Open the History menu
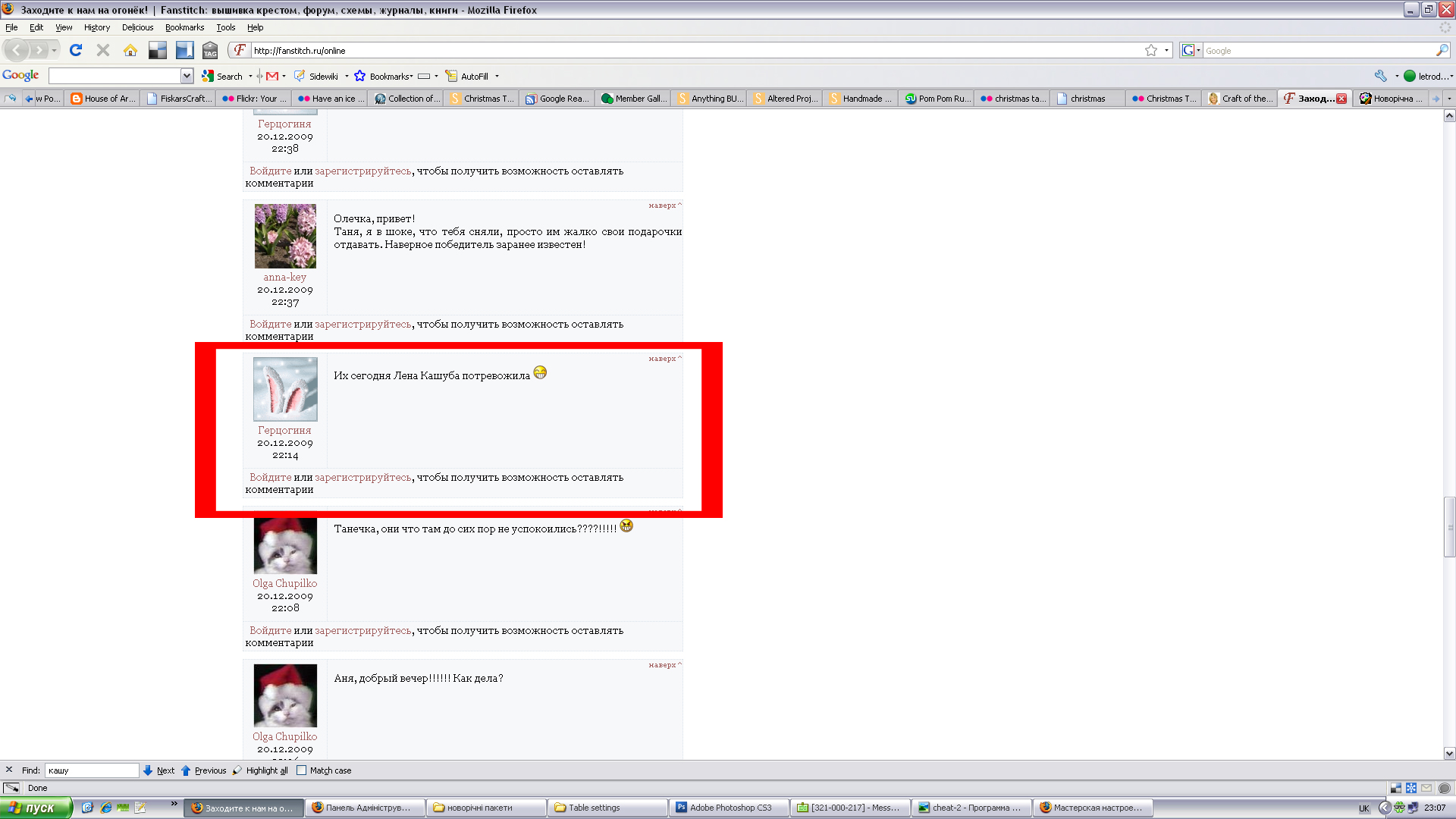The width and height of the screenshot is (1456, 819). [x=96, y=27]
